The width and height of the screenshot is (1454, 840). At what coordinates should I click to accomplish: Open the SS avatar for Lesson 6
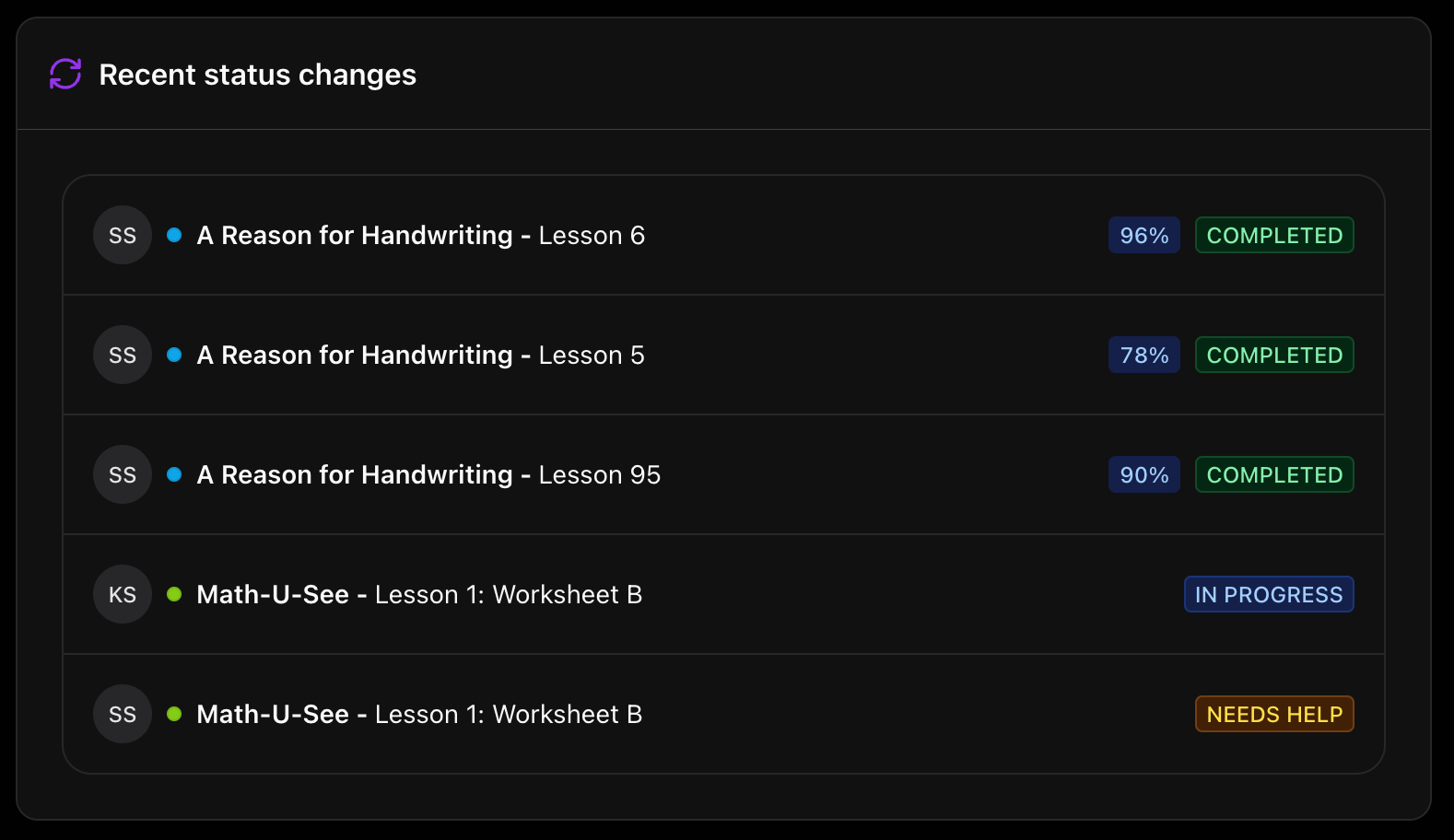[x=122, y=235]
